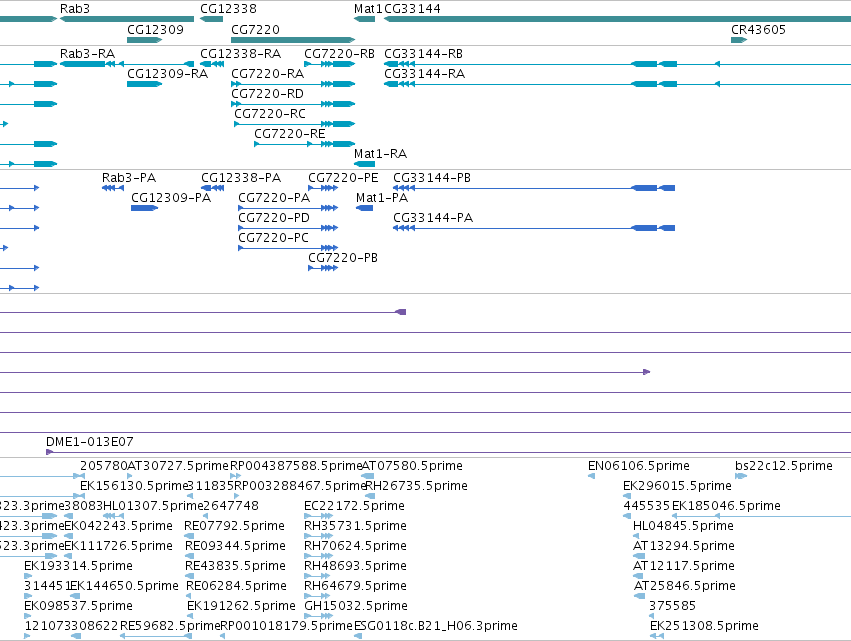This screenshot has width=851, height=641.
Task: Click the DME1-013E07 feature label
Action: (90, 442)
